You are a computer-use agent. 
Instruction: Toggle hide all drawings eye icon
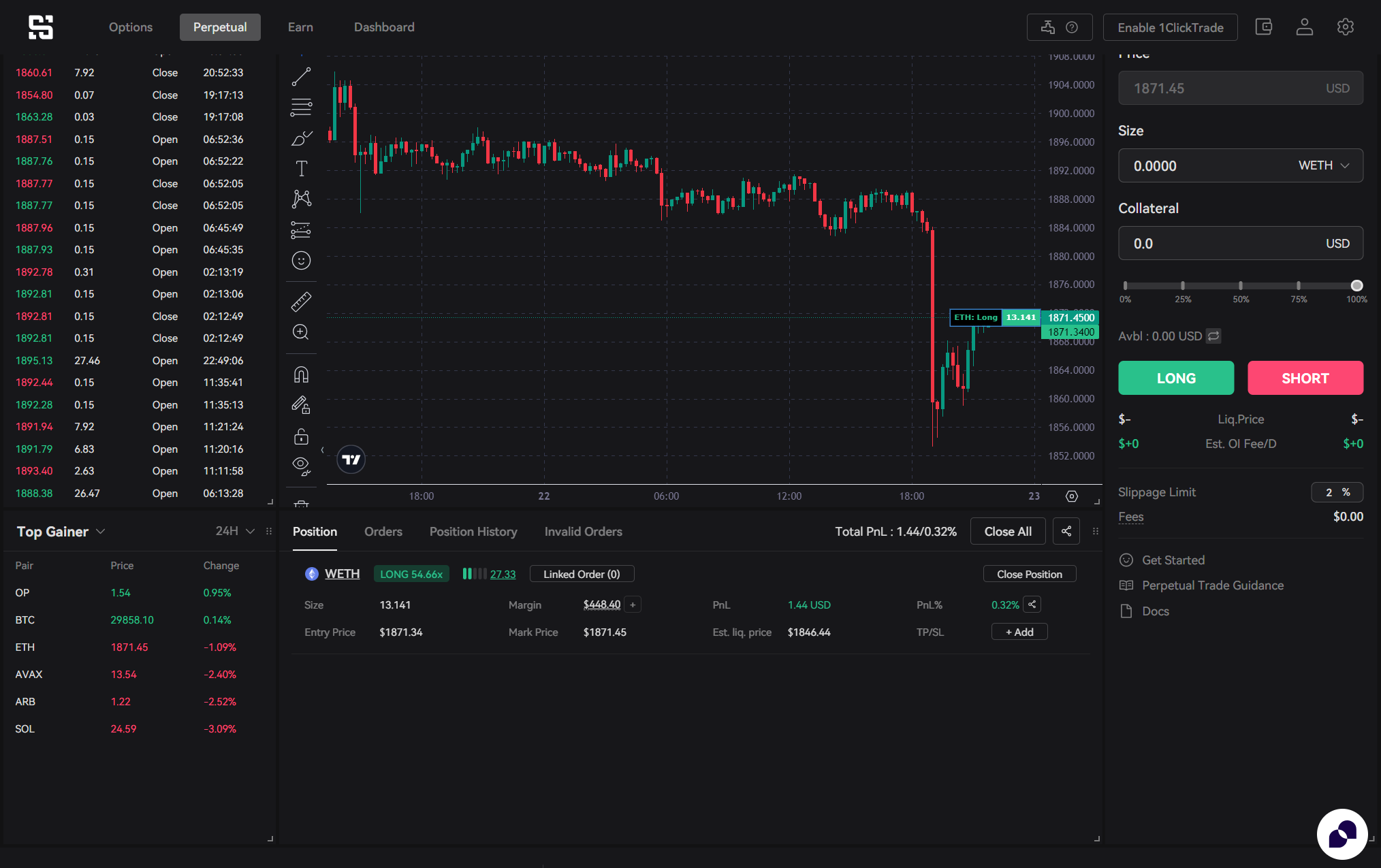(301, 466)
